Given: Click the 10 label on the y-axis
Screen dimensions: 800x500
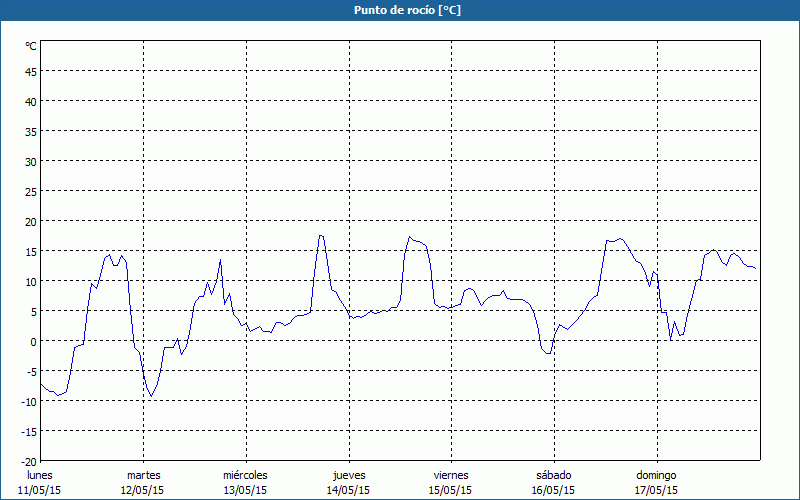Looking at the screenshot, I should (31, 281).
